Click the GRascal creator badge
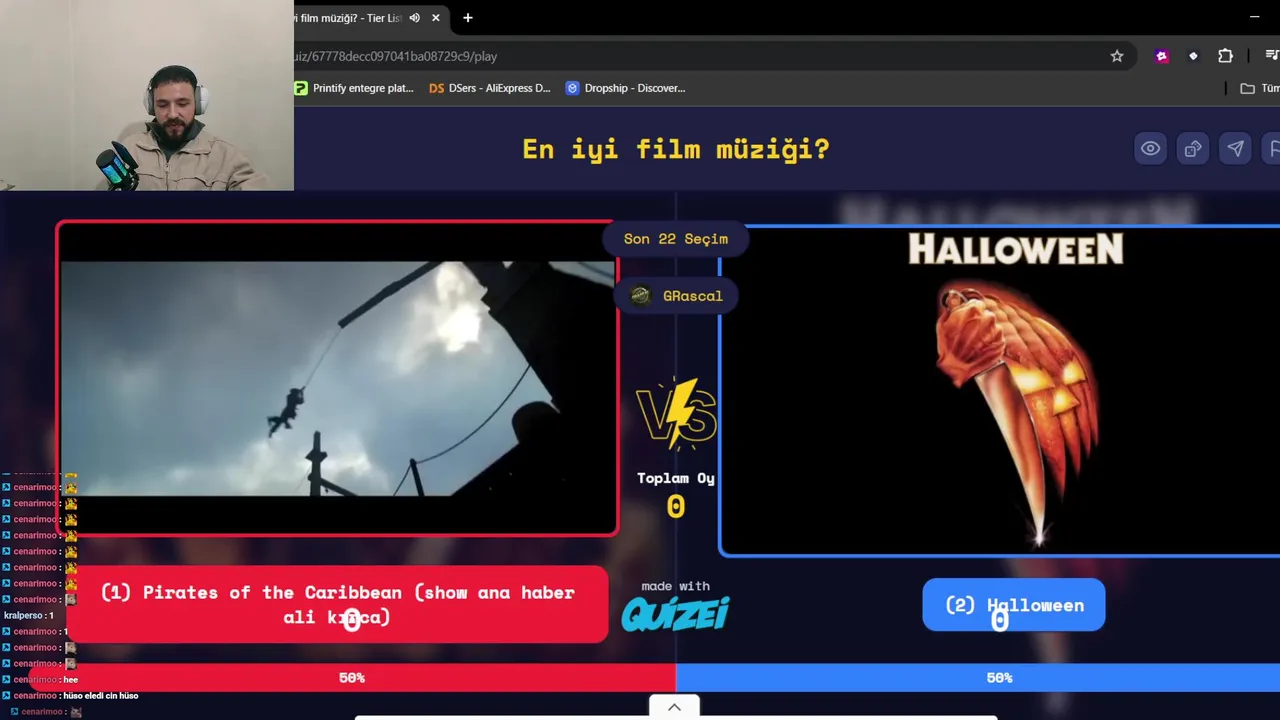 coord(676,296)
